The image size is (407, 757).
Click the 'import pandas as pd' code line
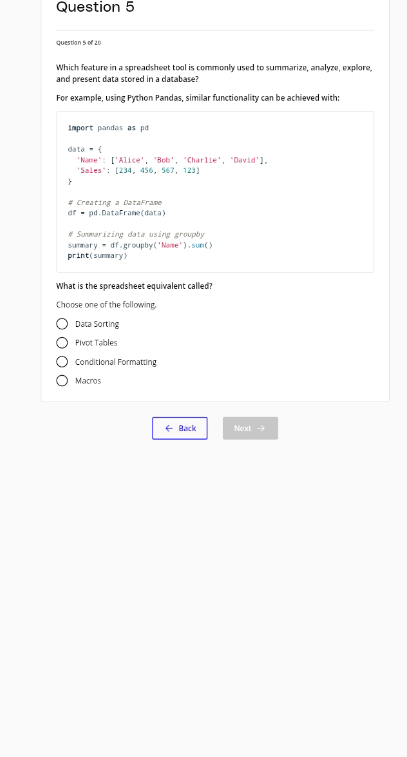click(x=108, y=128)
